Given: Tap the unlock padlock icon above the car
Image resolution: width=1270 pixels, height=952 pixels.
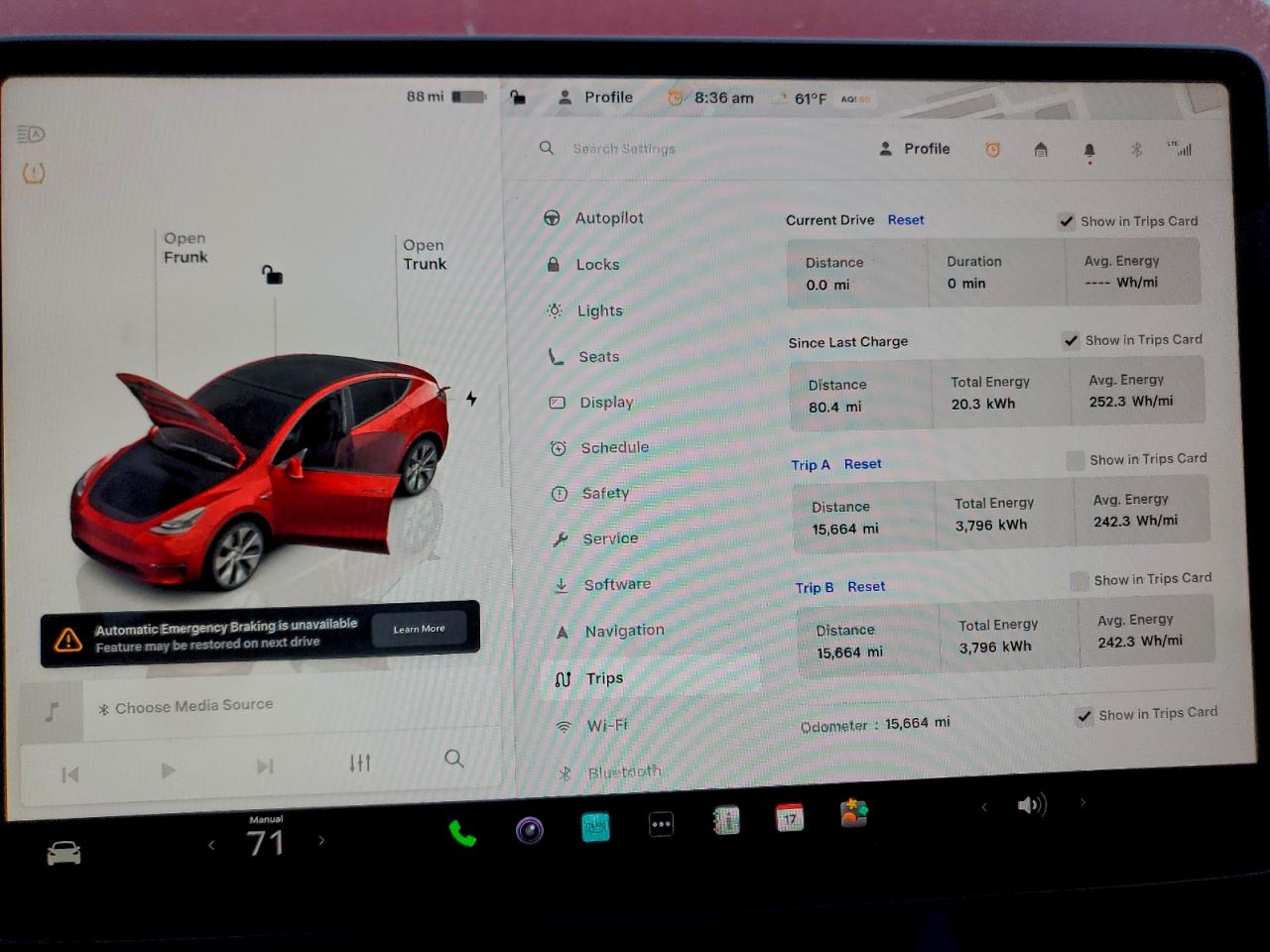Looking at the screenshot, I should 272,275.
